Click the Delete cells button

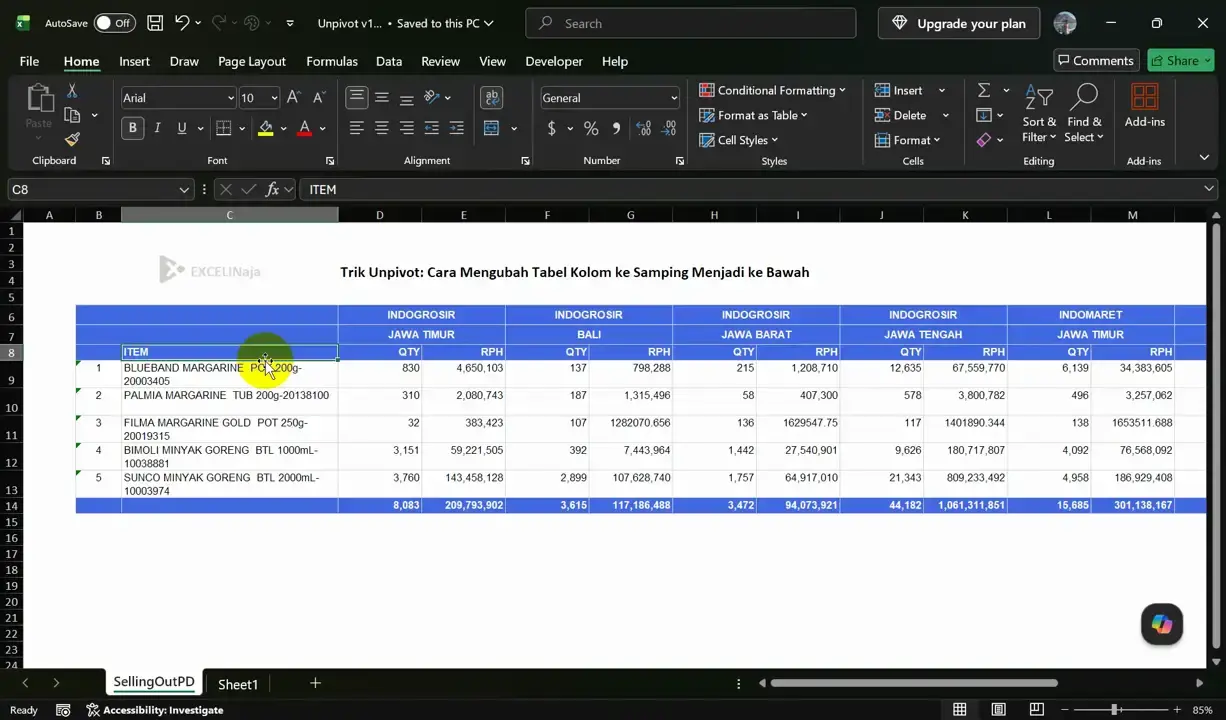pos(900,115)
